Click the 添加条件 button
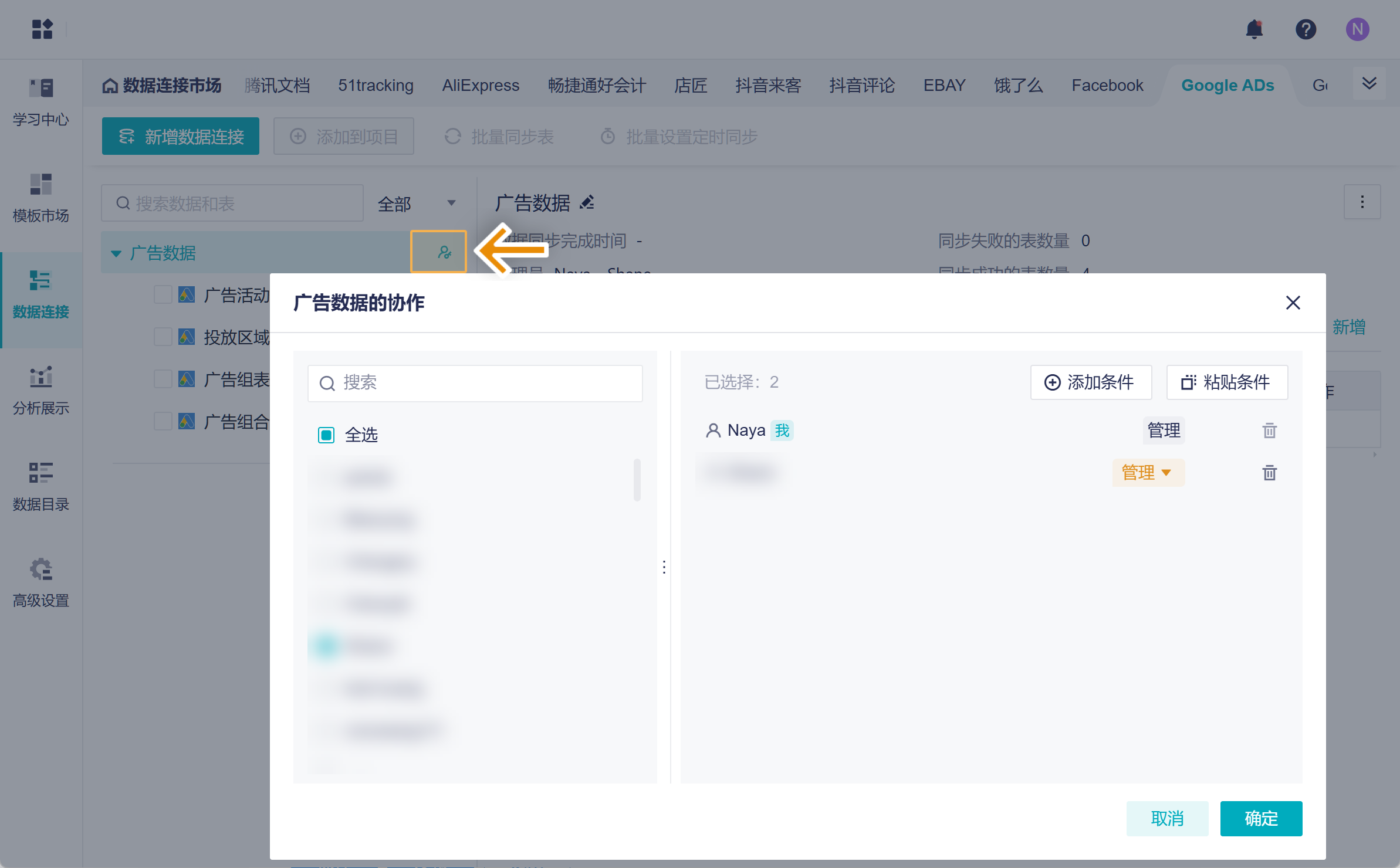Viewport: 1400px width, 868px height. pos(1091,382)
